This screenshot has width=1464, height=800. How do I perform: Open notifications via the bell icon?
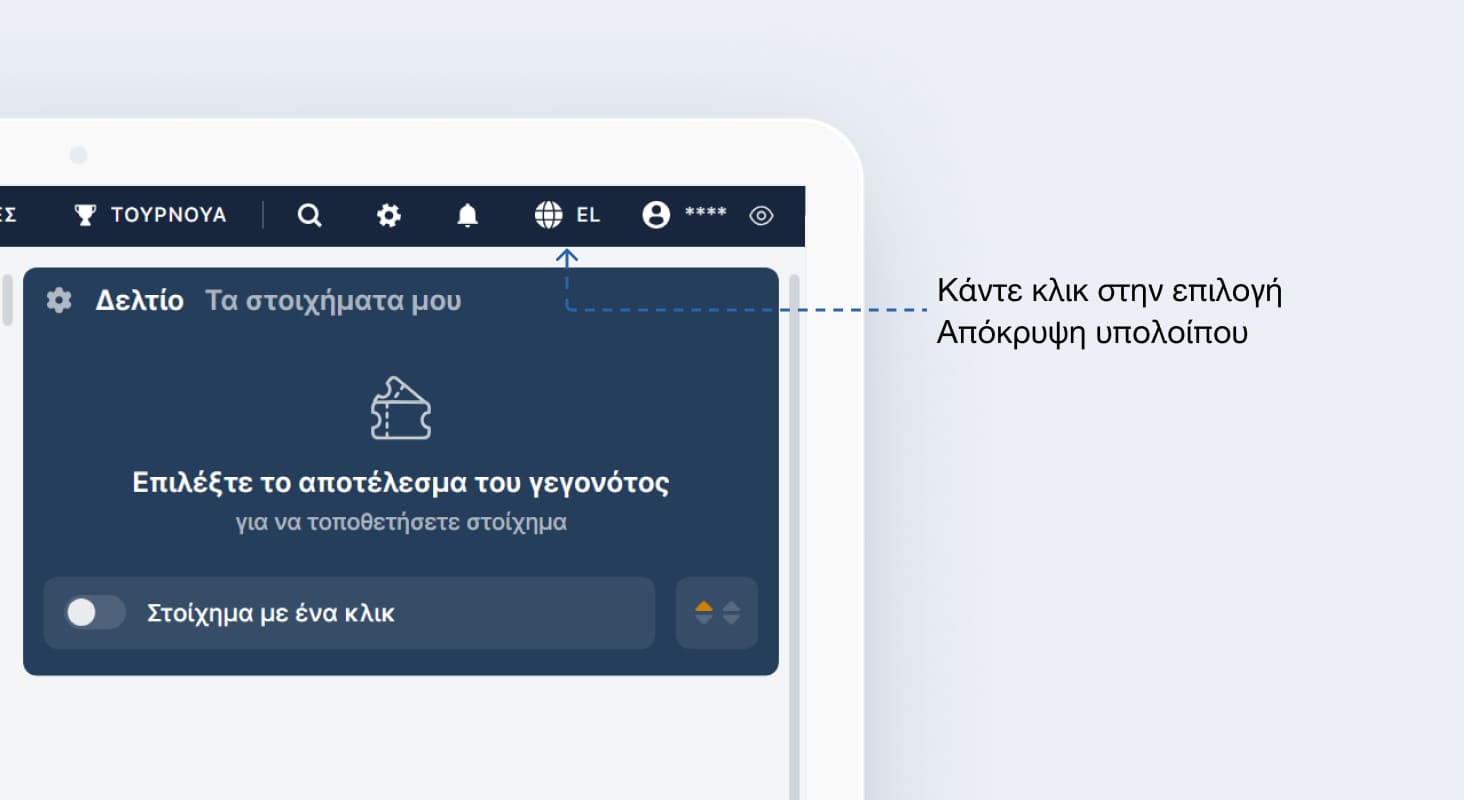click(467, 215)
